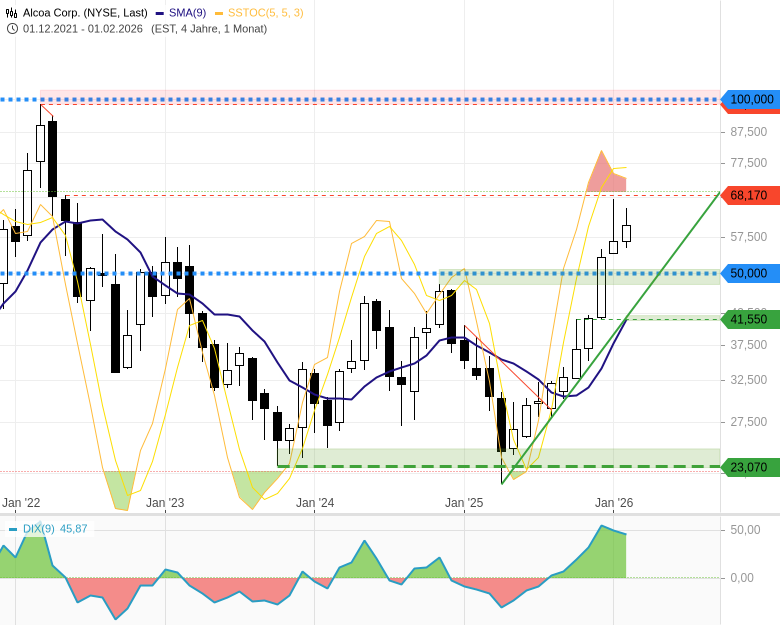The width and height of the screenshot is (780, 625).
Task: Select the green 41,550 price tag
Action: tap(750, 319)
